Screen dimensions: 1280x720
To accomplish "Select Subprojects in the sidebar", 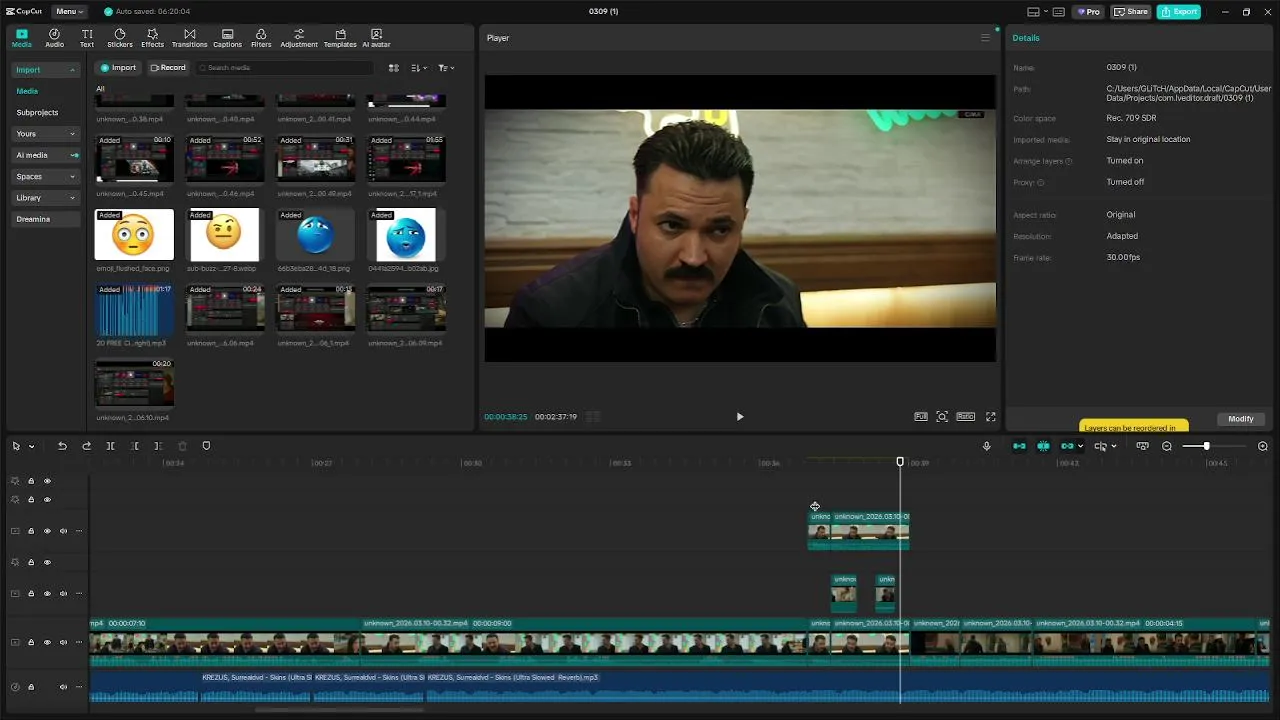I will pyautogui.click(x=37, y=113).
